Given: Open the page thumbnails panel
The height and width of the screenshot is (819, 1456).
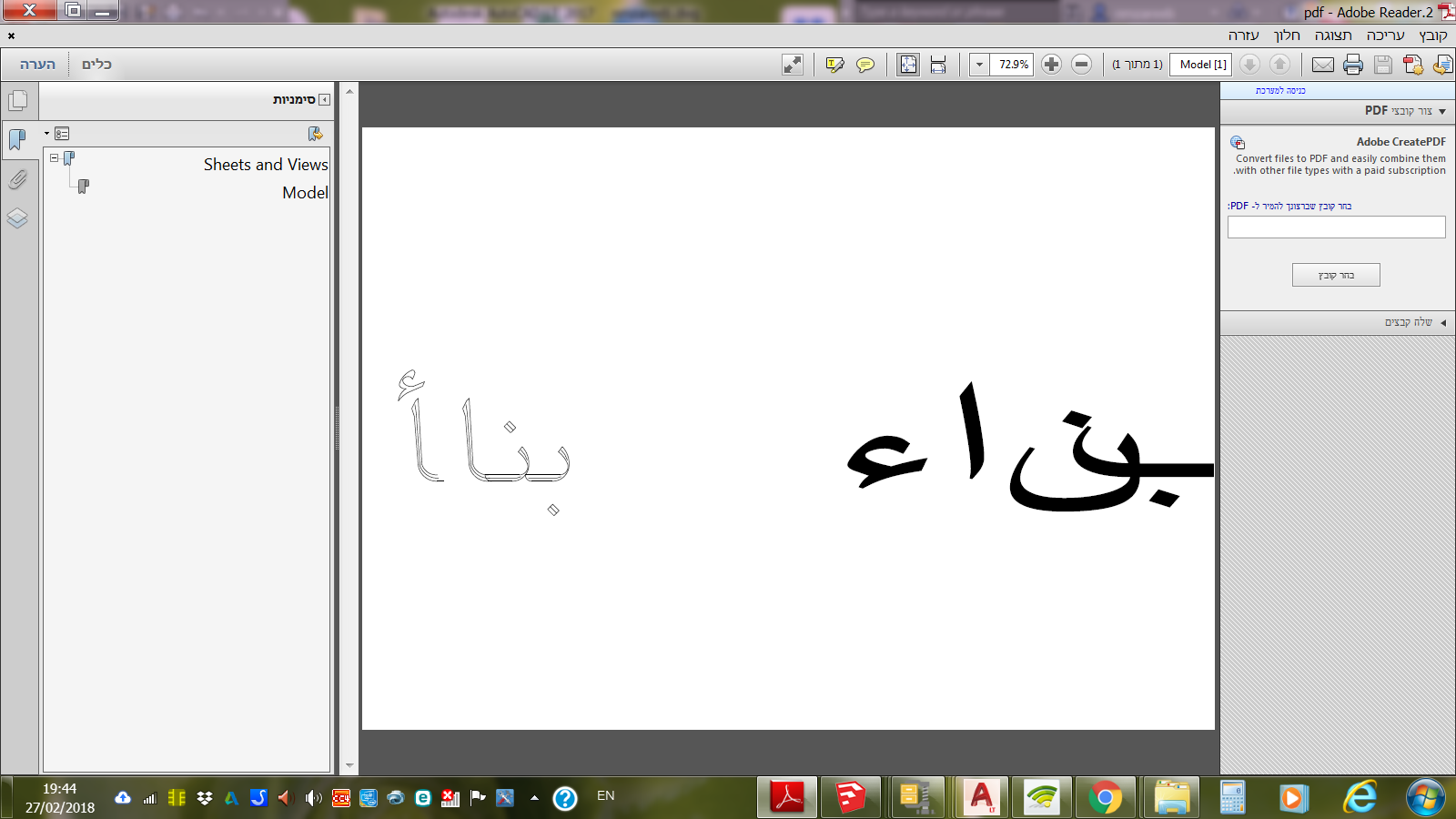Looking at the screenshot, I should click(x=18, y=100).
